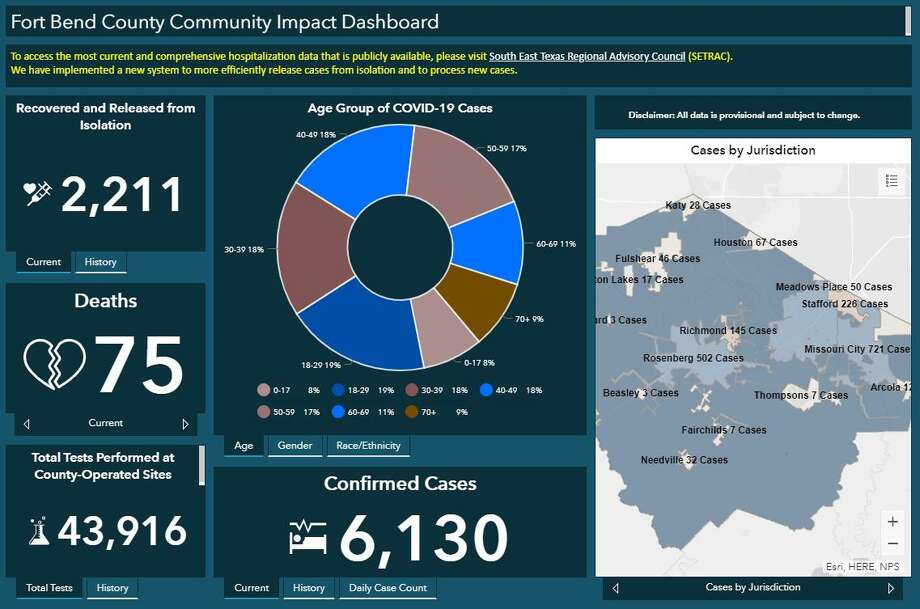
Task: Go to next Deaths panel view
Action: (185, 423)
